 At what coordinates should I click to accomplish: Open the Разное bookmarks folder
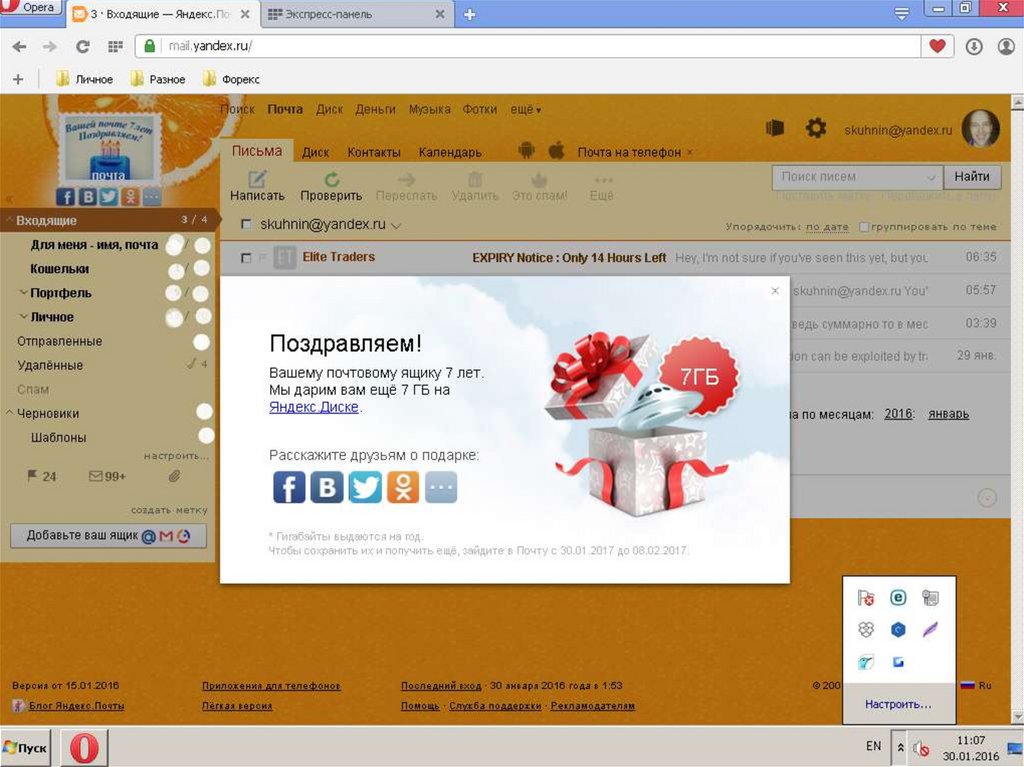pyautogui.click(x=157, y=79)
